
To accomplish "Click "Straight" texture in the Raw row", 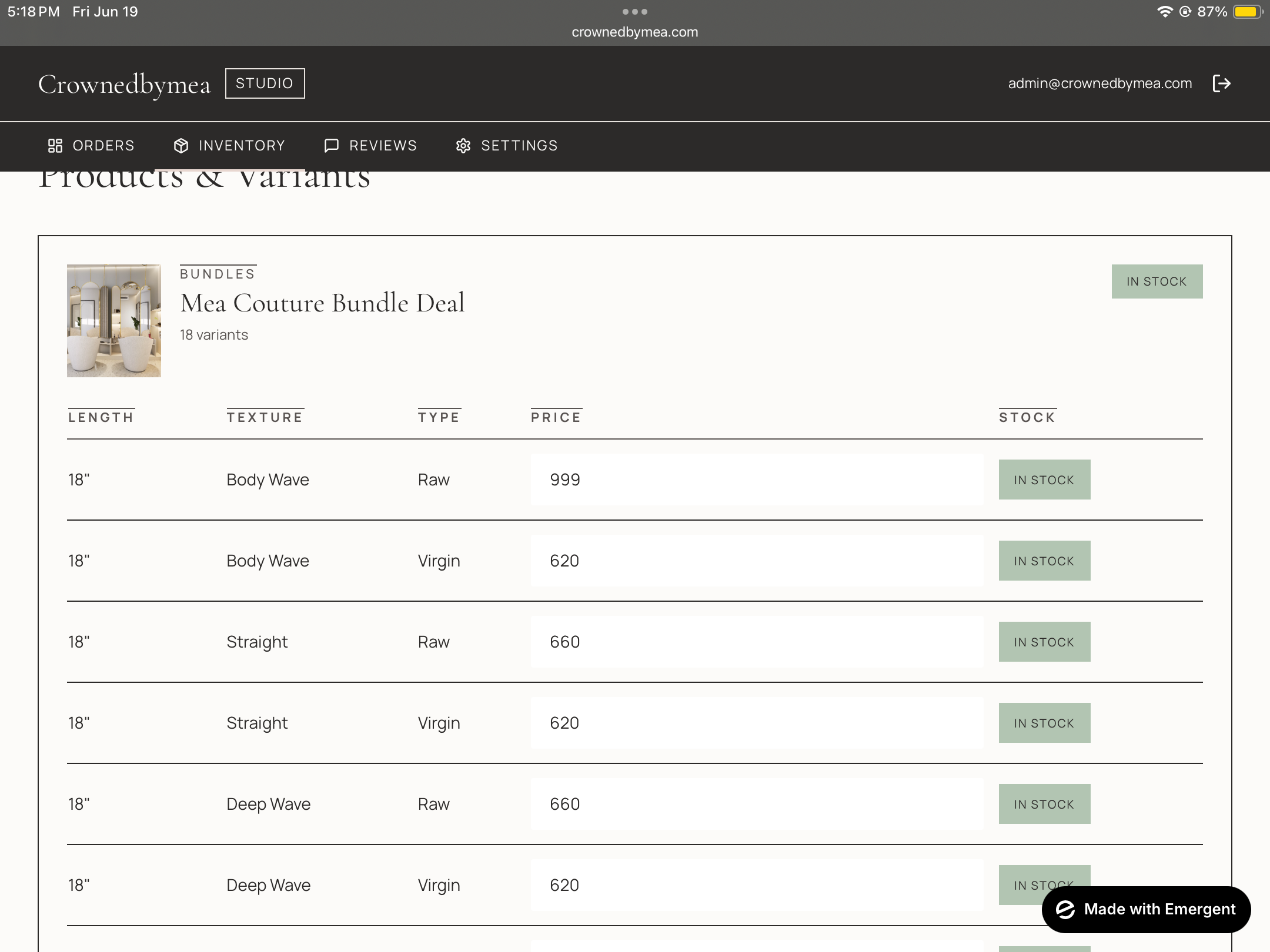I will click(258, 642).
